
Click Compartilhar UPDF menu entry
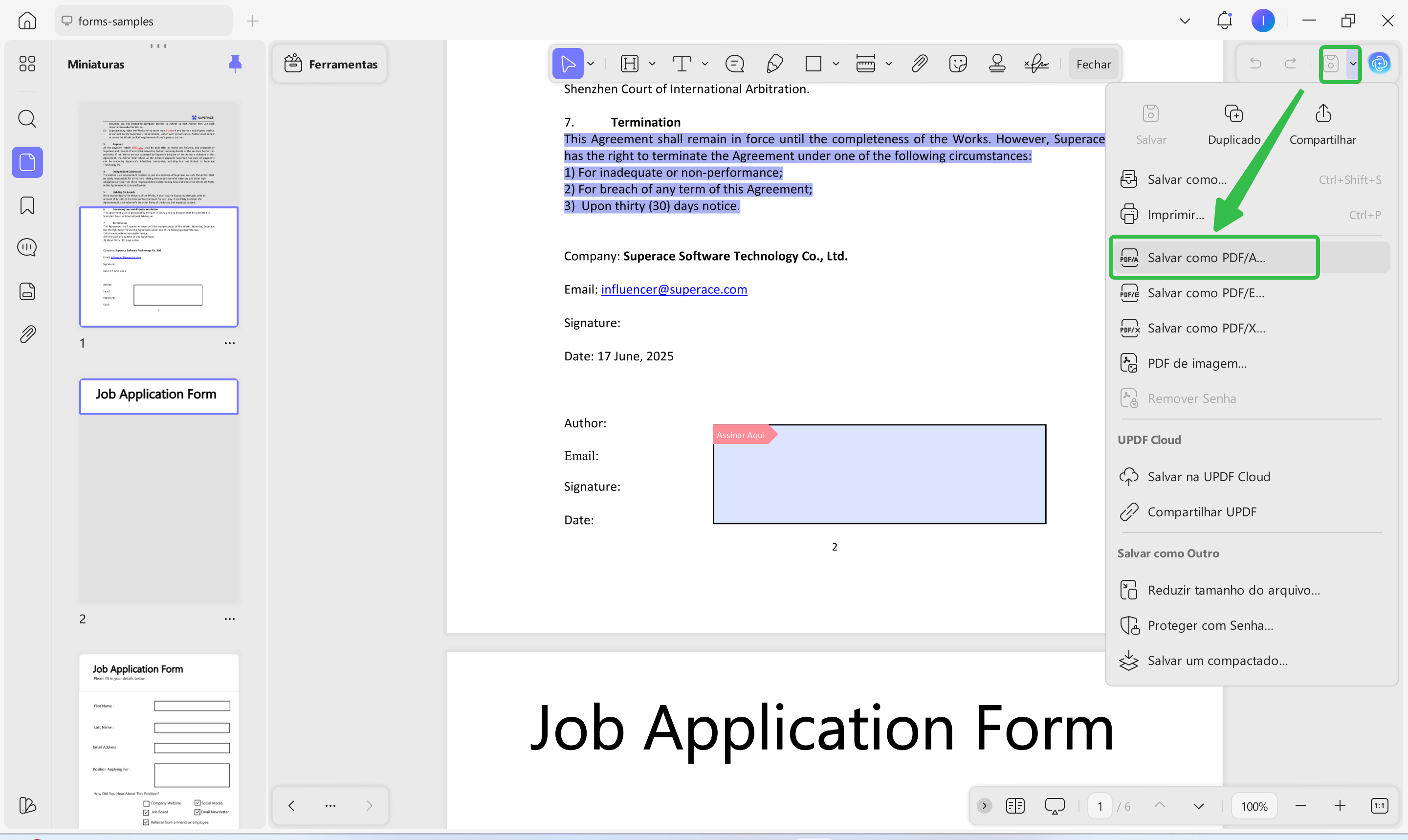pyautogui.click(x=1251, y=512)
